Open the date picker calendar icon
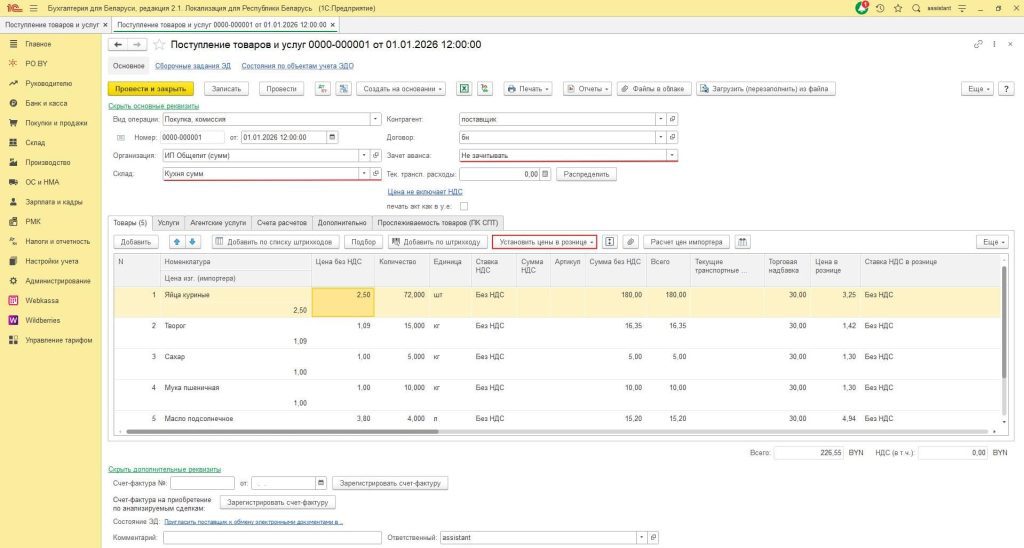The width and height of the screenshot is (1024, 548). pyautogui.click(x=333, y=137)
